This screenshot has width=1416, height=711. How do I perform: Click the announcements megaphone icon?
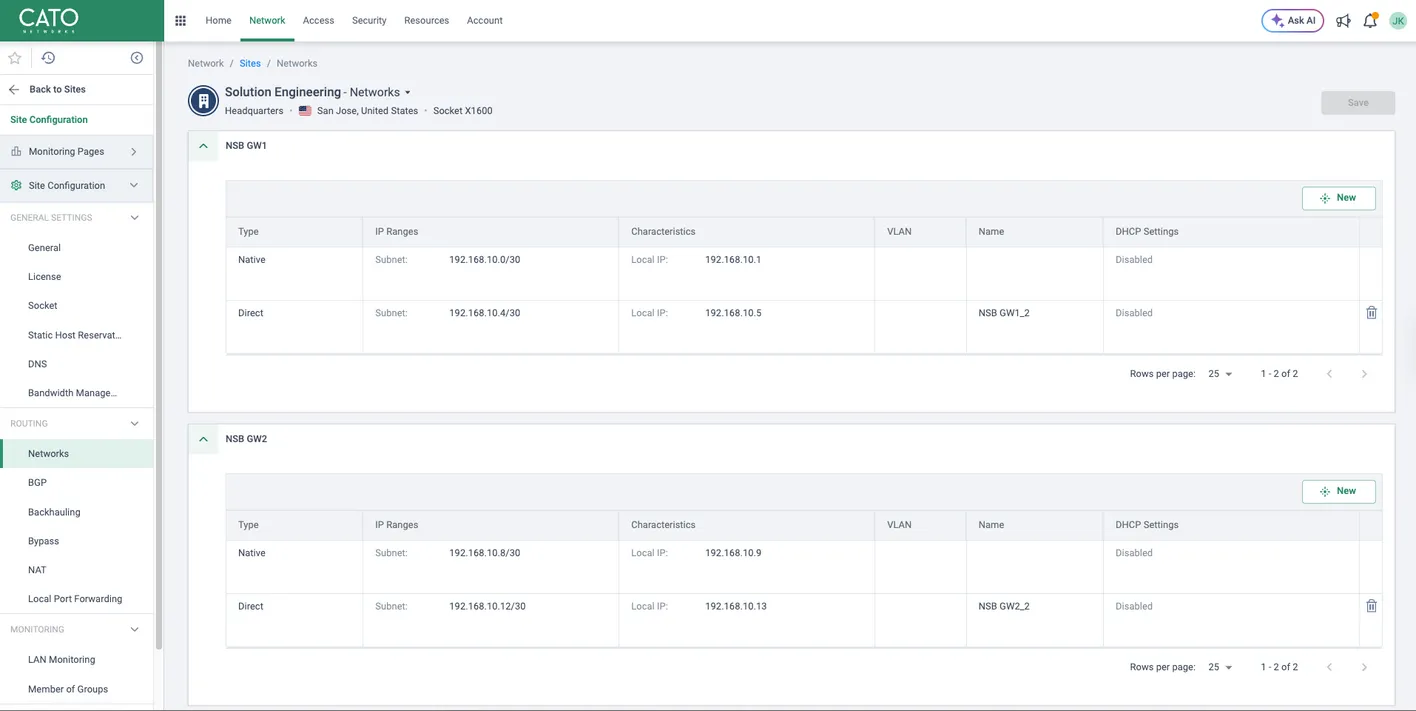(1343, 20)
